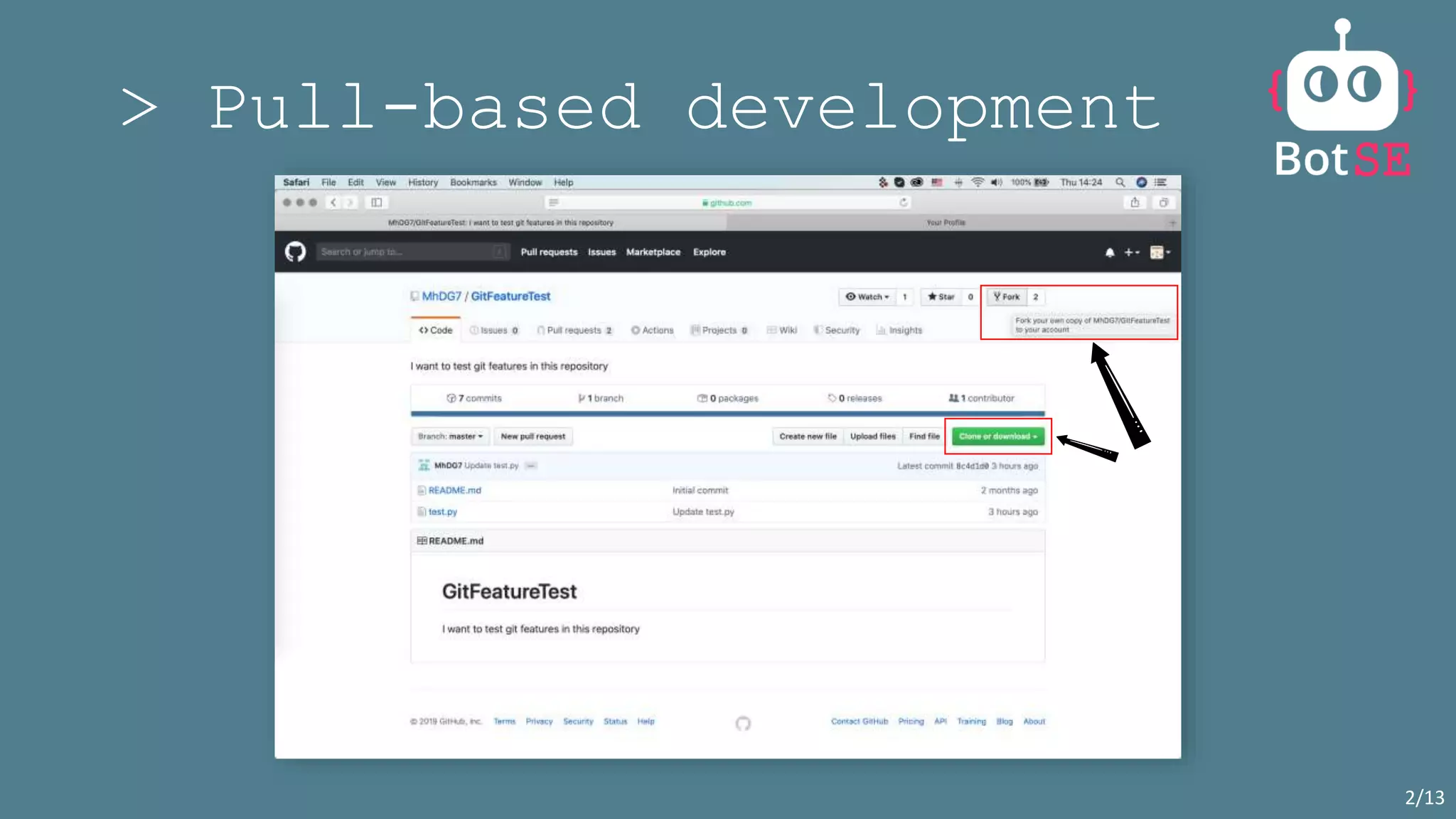1456x819 pixels.
Task: Show all tabs overview icon
Action: 1164,203
